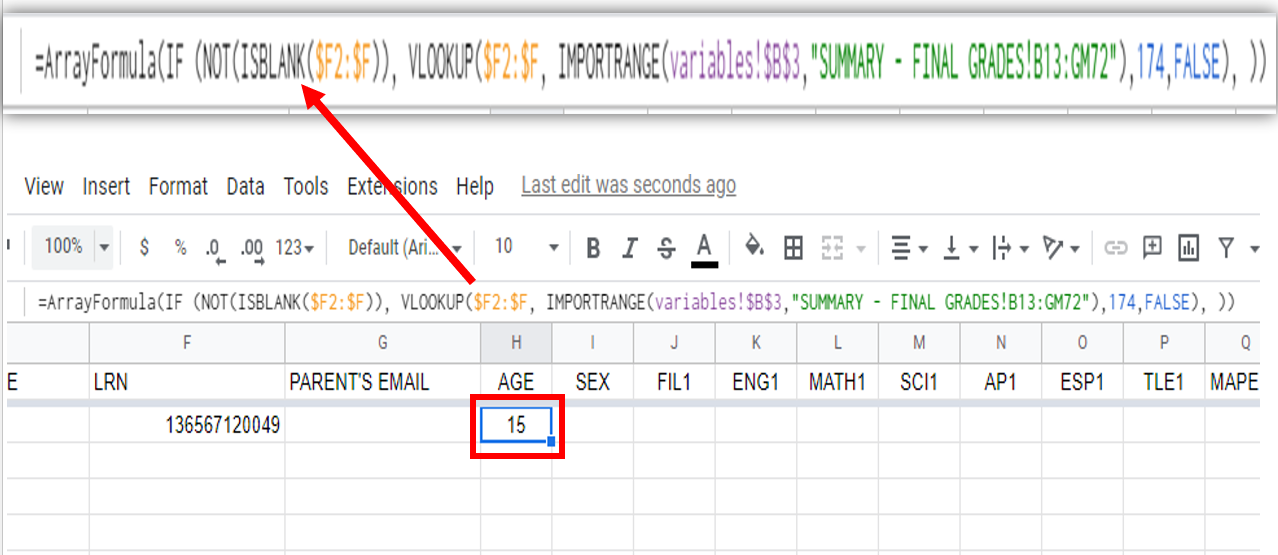The width and height of the screenshot is (1278, 555).
Task: Select column F header
Action: [187, 343]
